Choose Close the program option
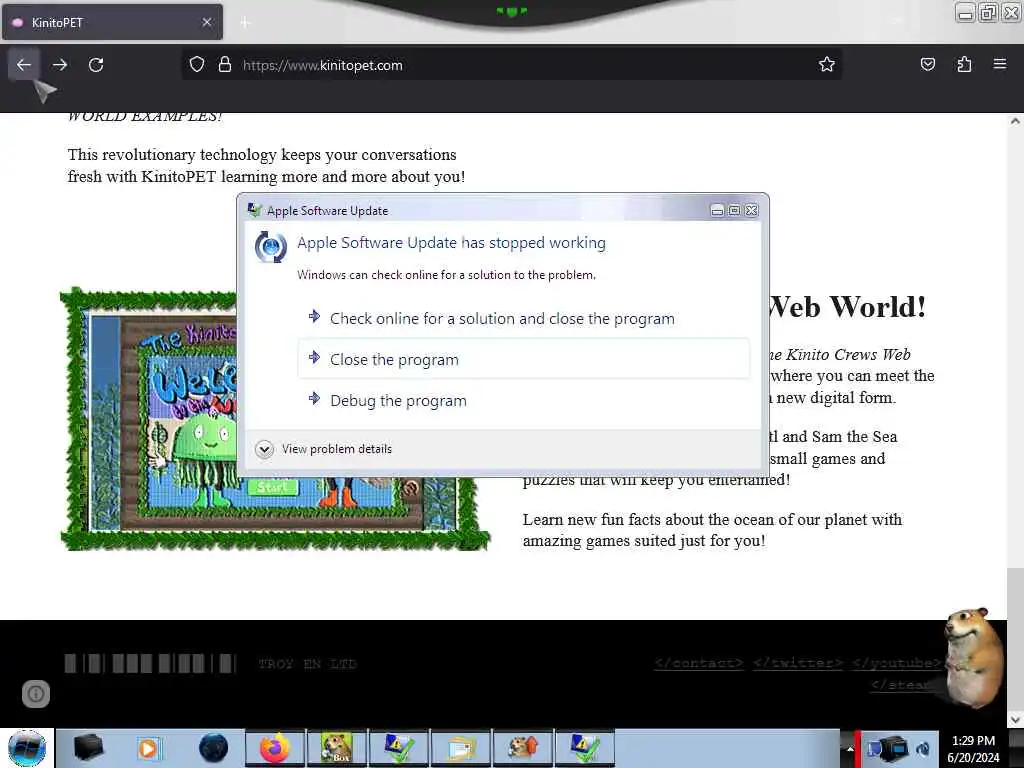 point(524,359)
